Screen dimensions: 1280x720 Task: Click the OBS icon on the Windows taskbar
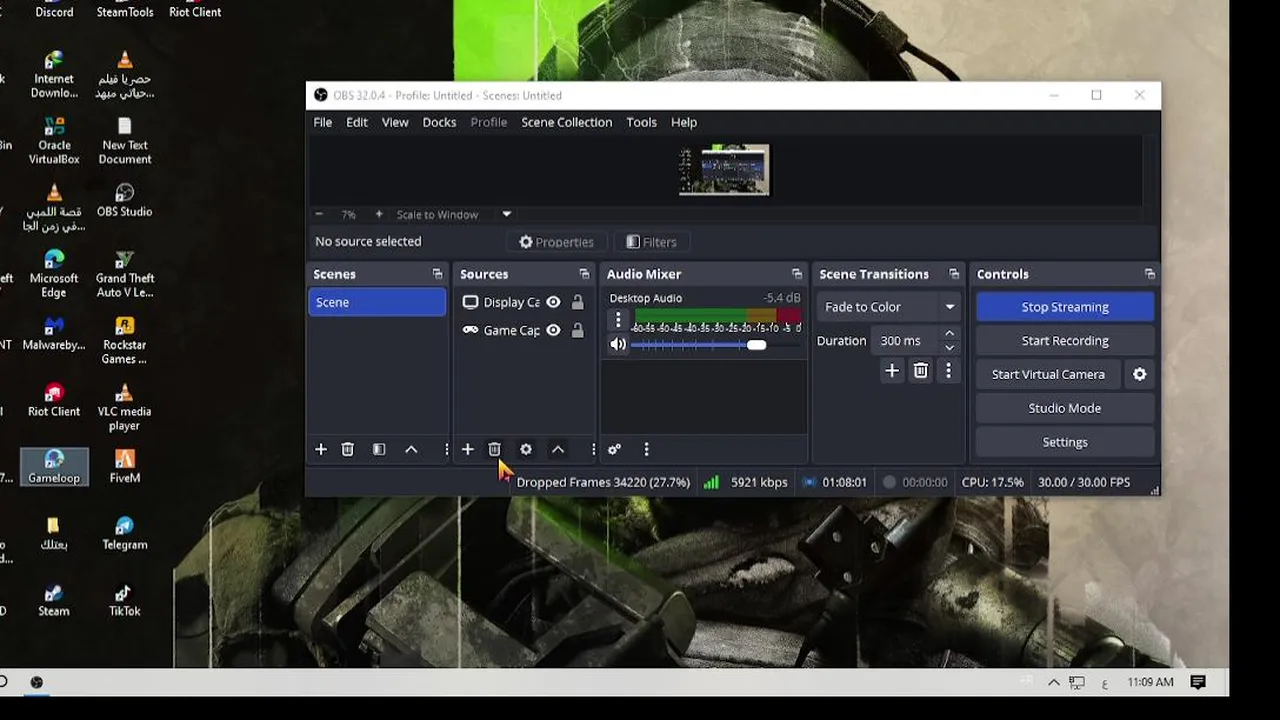pos(37,682)
